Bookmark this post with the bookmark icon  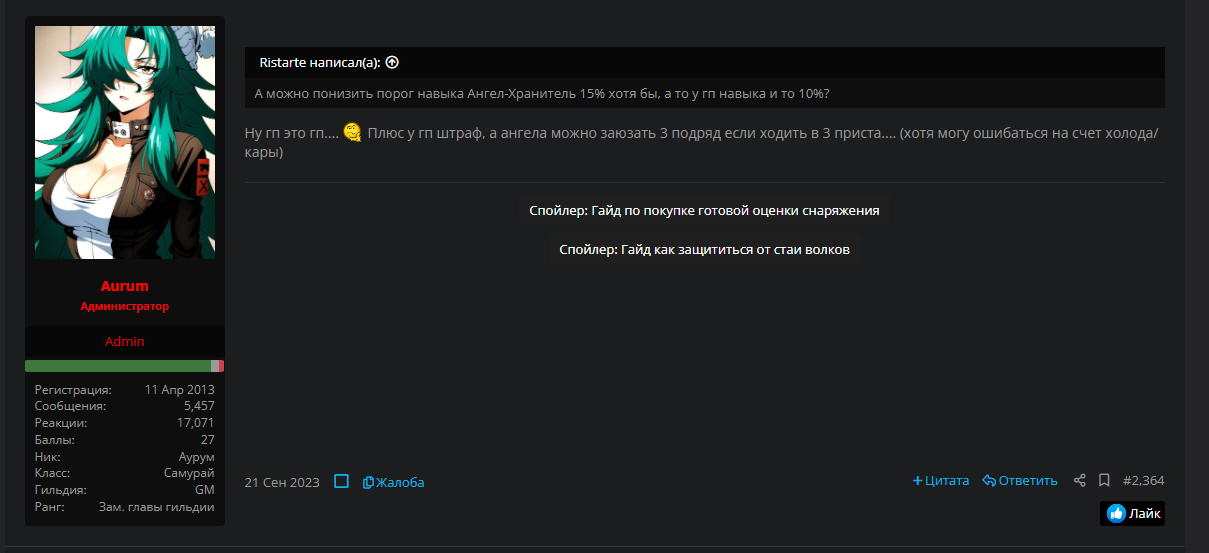1104,481
